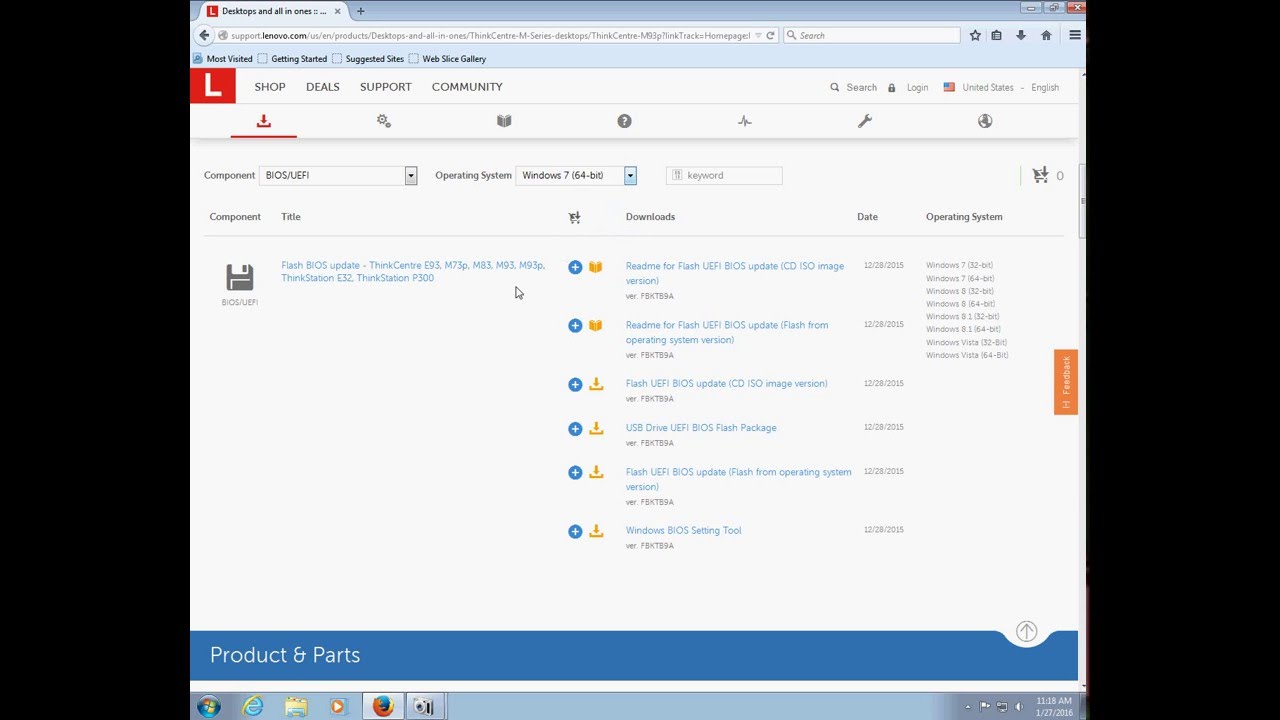Bookmark this page with star icon
The image size is (1280, 720).
975,35
